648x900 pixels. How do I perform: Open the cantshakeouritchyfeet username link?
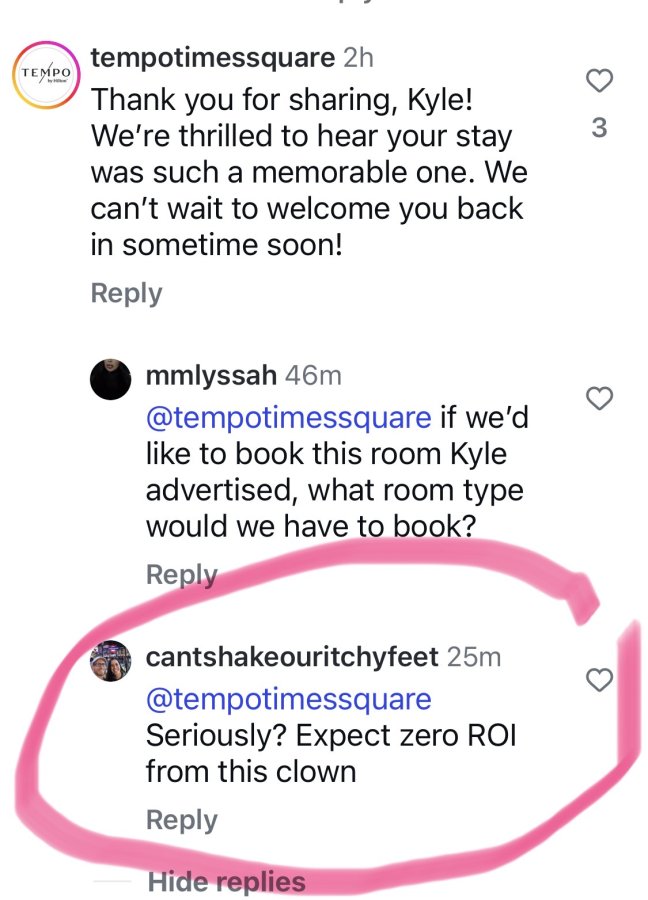pos(292,657)
